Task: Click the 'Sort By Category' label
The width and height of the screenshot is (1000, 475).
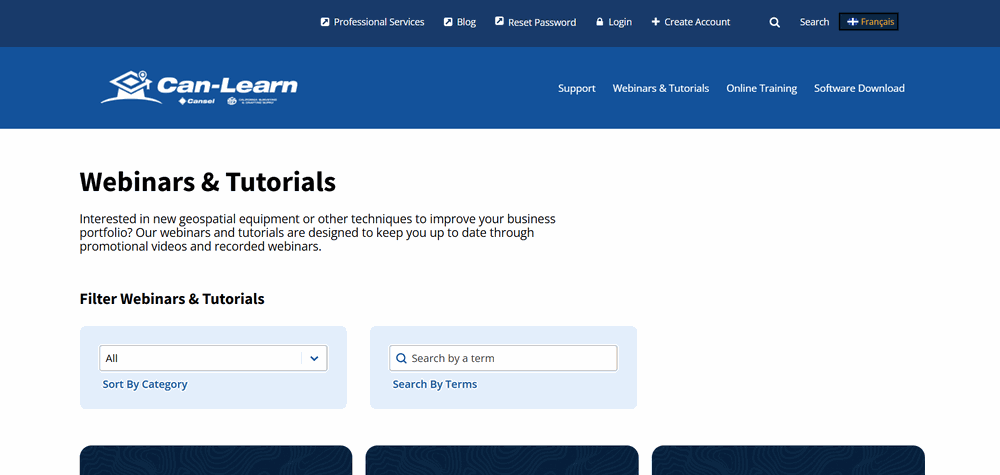Action: 145,384
